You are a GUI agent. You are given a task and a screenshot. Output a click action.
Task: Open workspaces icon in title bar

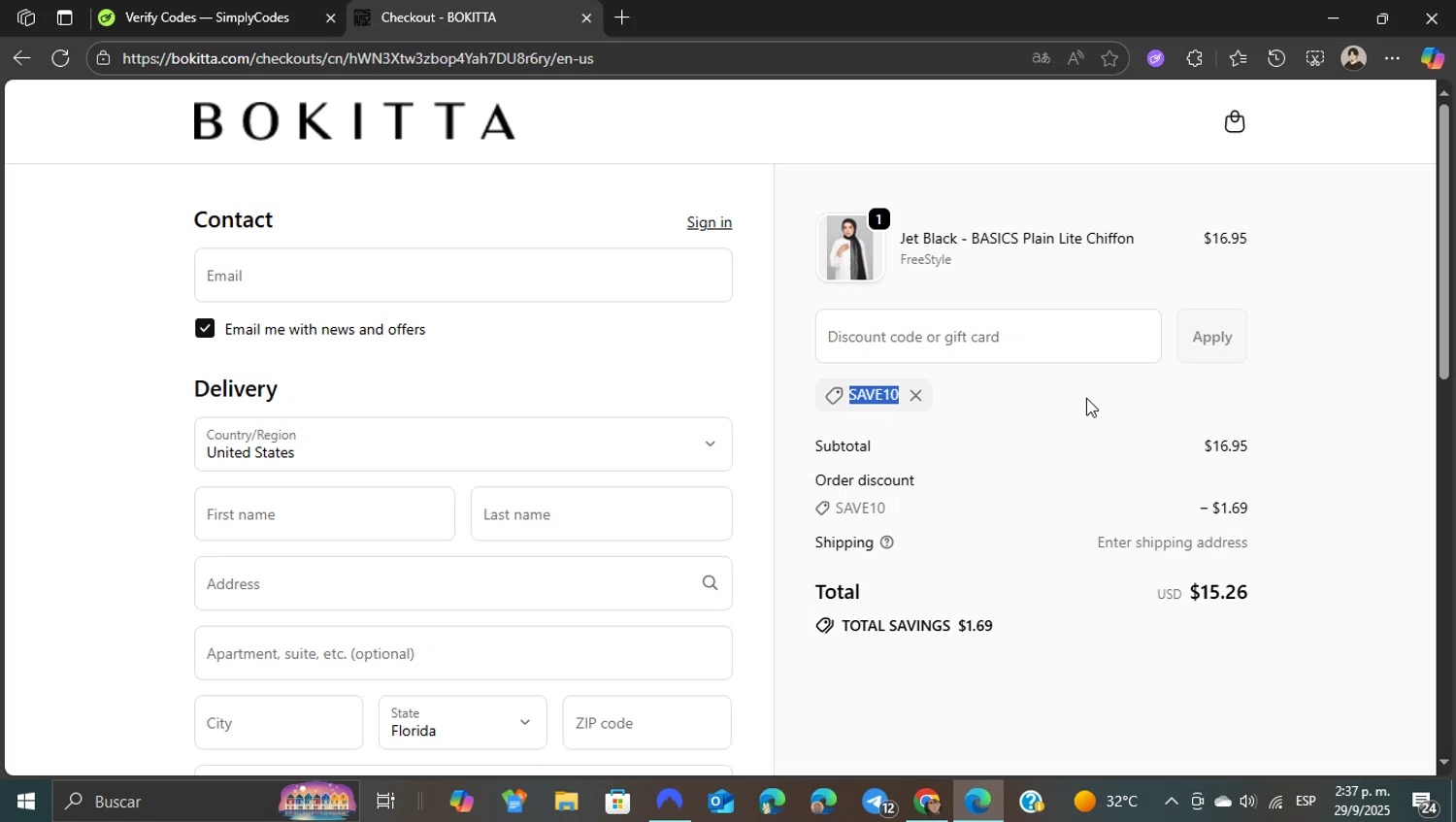[26, 17]
